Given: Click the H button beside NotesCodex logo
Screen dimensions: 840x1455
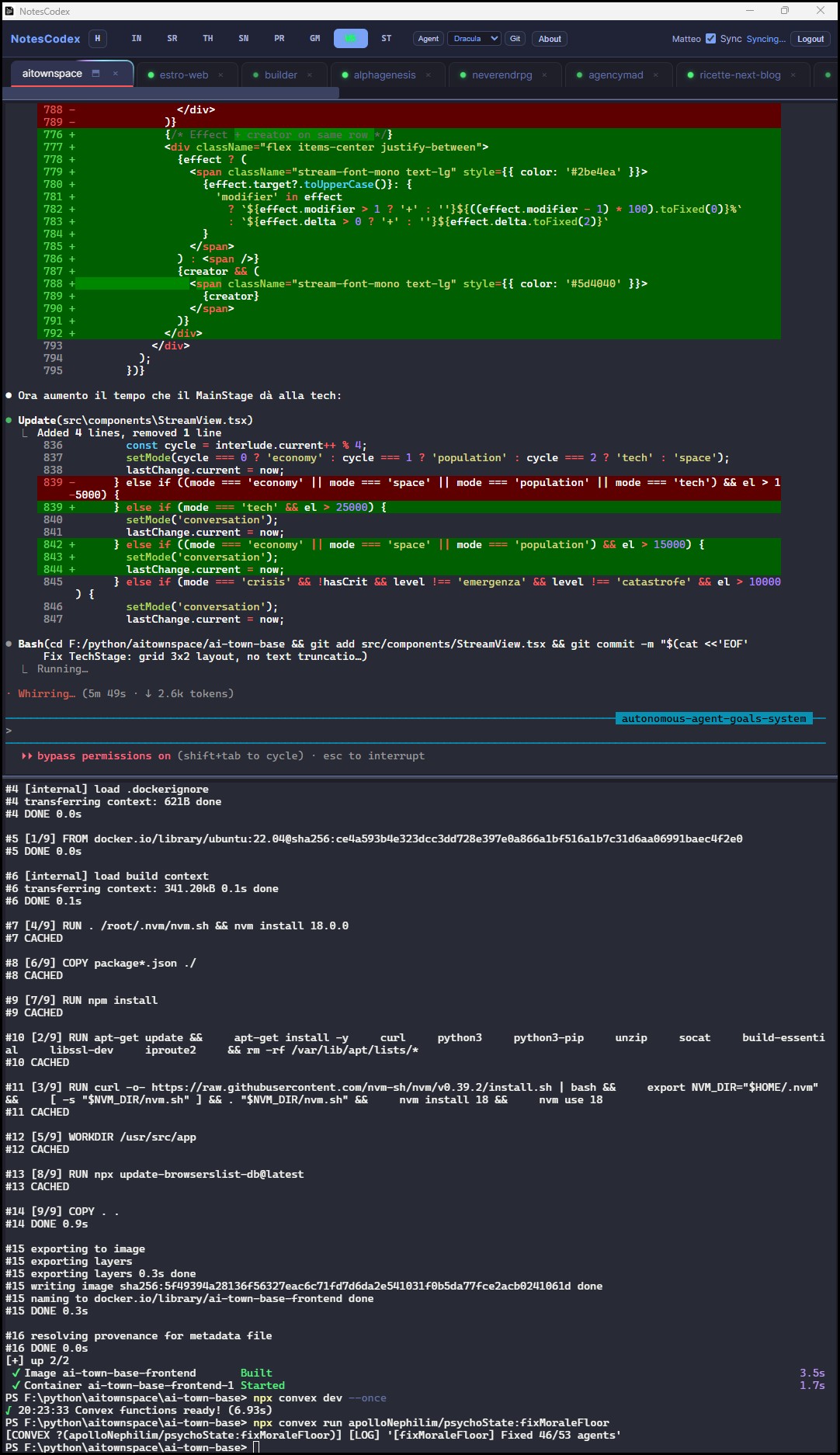Looking at the screenshot, I should click(97, 38).
